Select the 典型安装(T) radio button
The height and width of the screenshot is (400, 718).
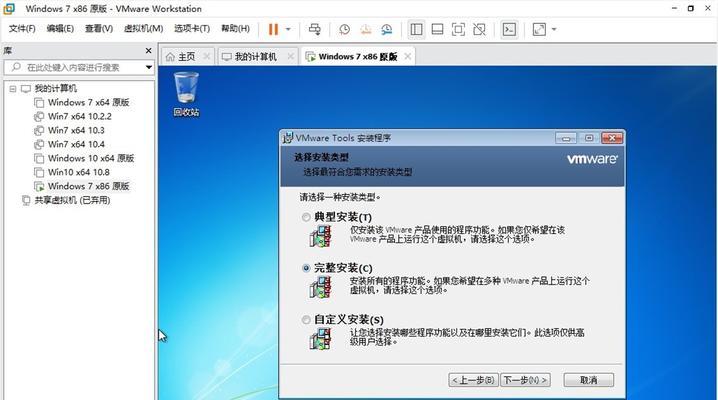(x=306, y=217)
